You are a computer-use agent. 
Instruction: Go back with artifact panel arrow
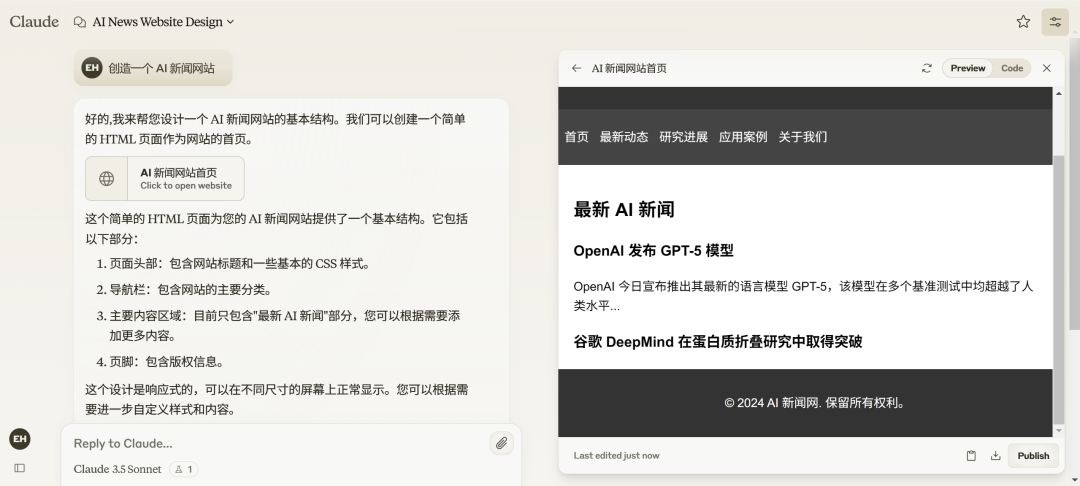577,68
